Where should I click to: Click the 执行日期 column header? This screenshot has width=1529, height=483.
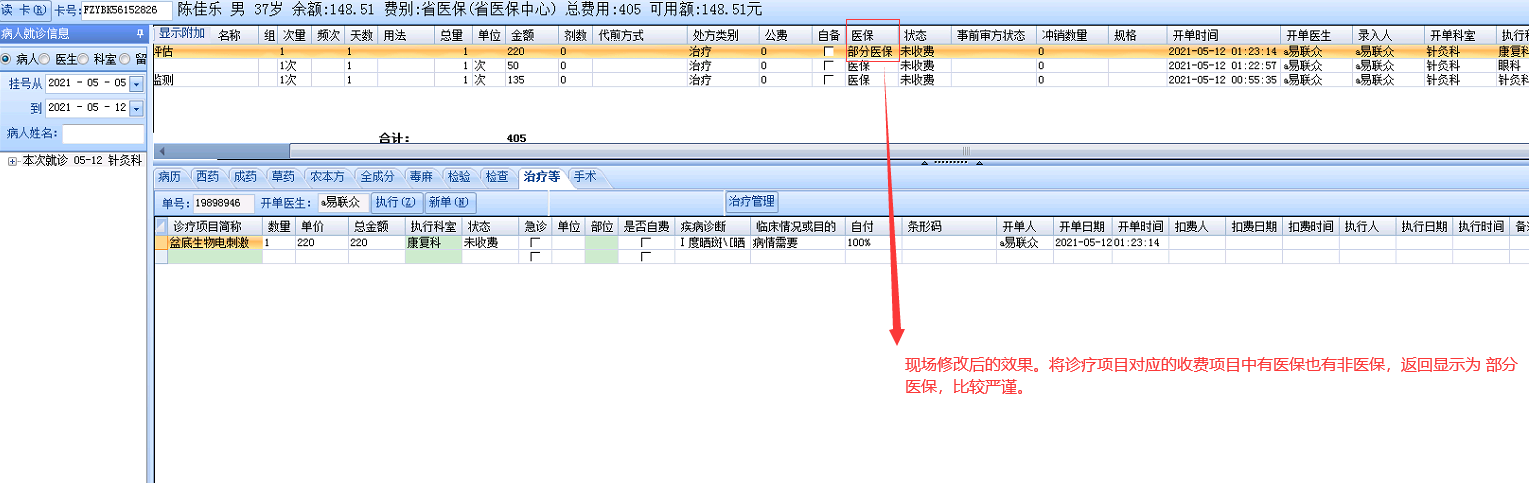(1425, 227)
